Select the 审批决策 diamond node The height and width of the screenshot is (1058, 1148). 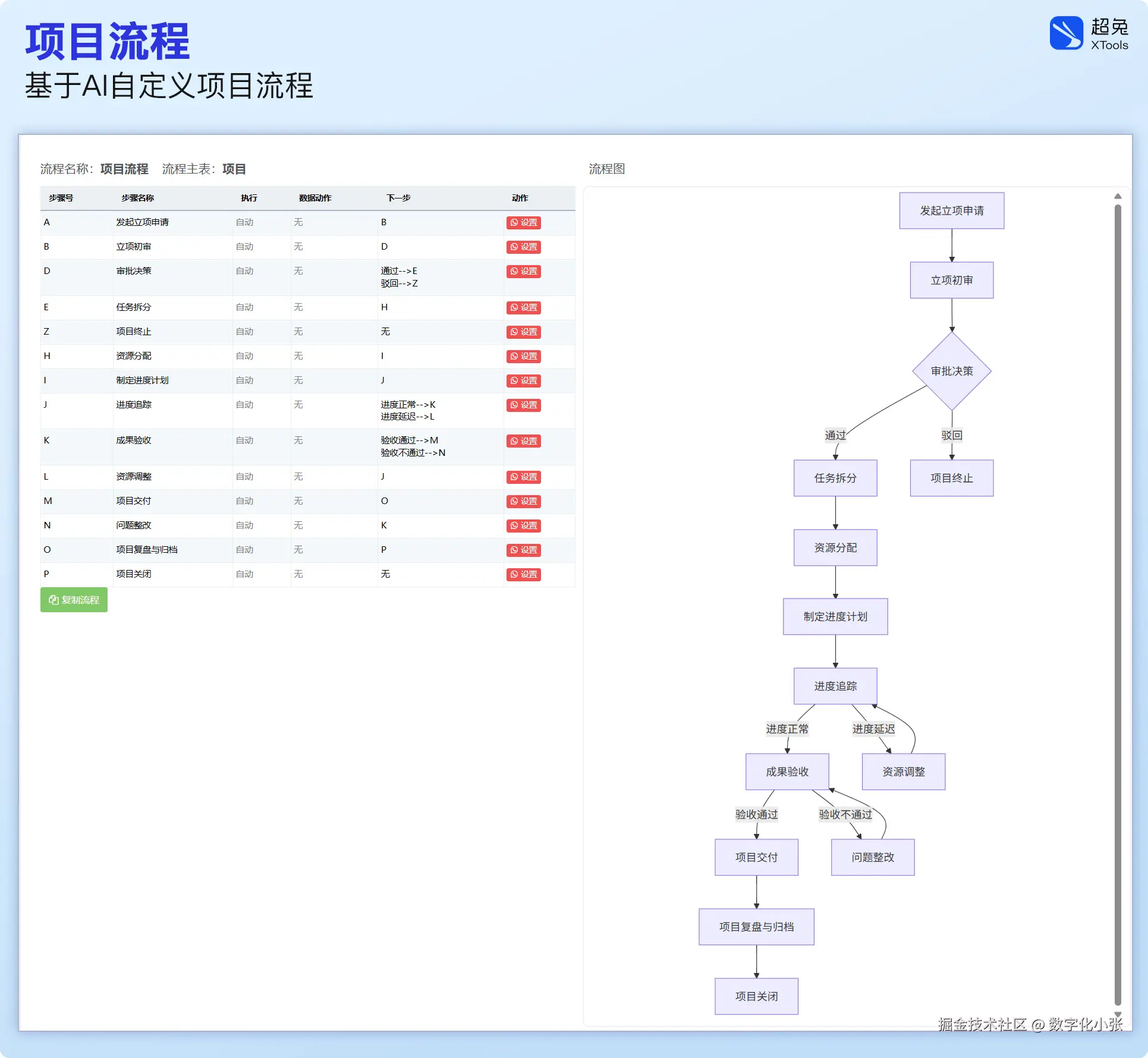pos(951,371)
